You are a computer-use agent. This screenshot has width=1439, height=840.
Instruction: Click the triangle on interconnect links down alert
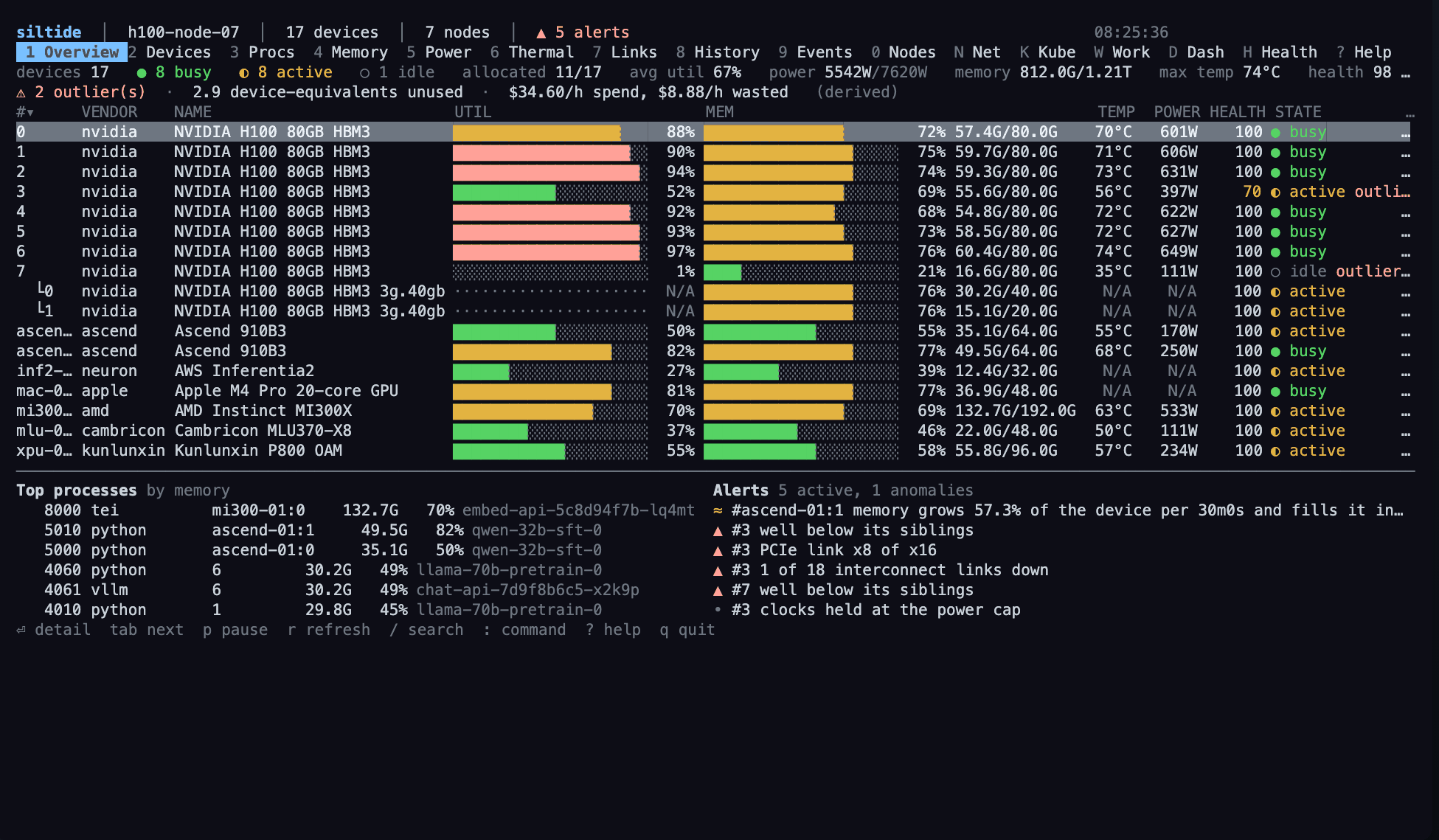(x=718, y=570)
